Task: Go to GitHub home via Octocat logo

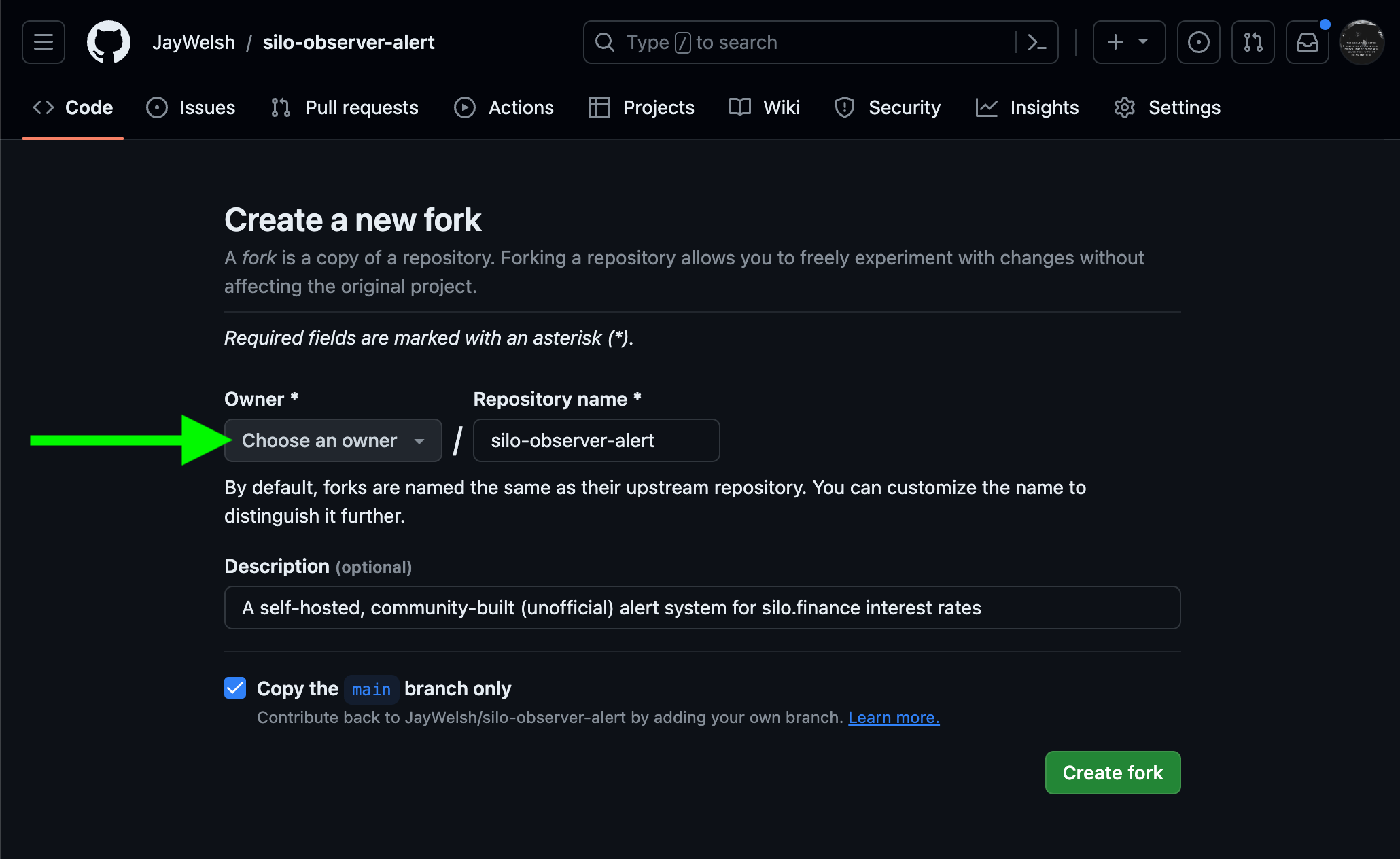Action: [x=109, y=42]
